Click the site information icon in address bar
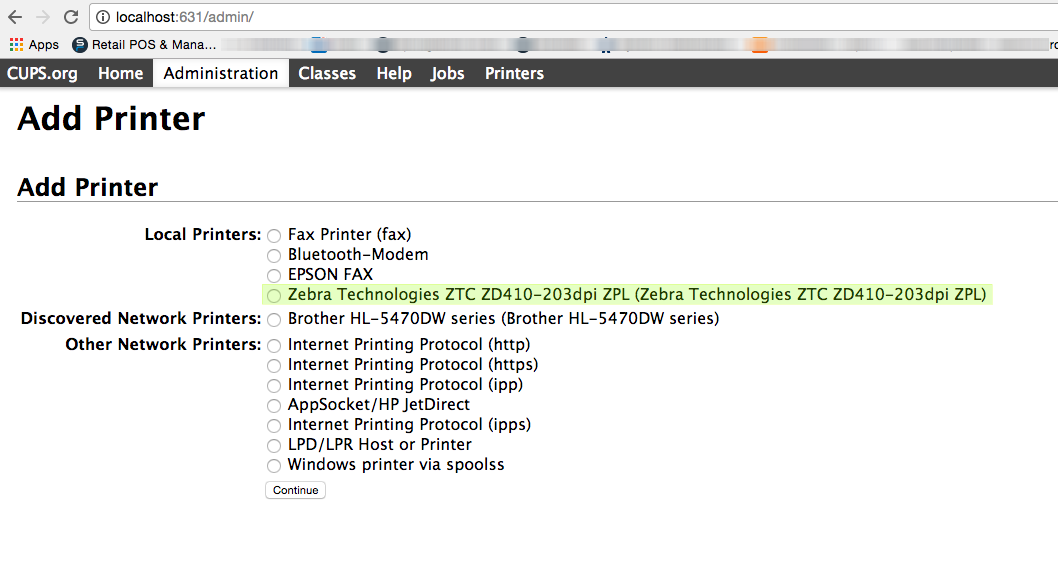The height and width of the screenshot is (574, 1058). click(103, 17)
